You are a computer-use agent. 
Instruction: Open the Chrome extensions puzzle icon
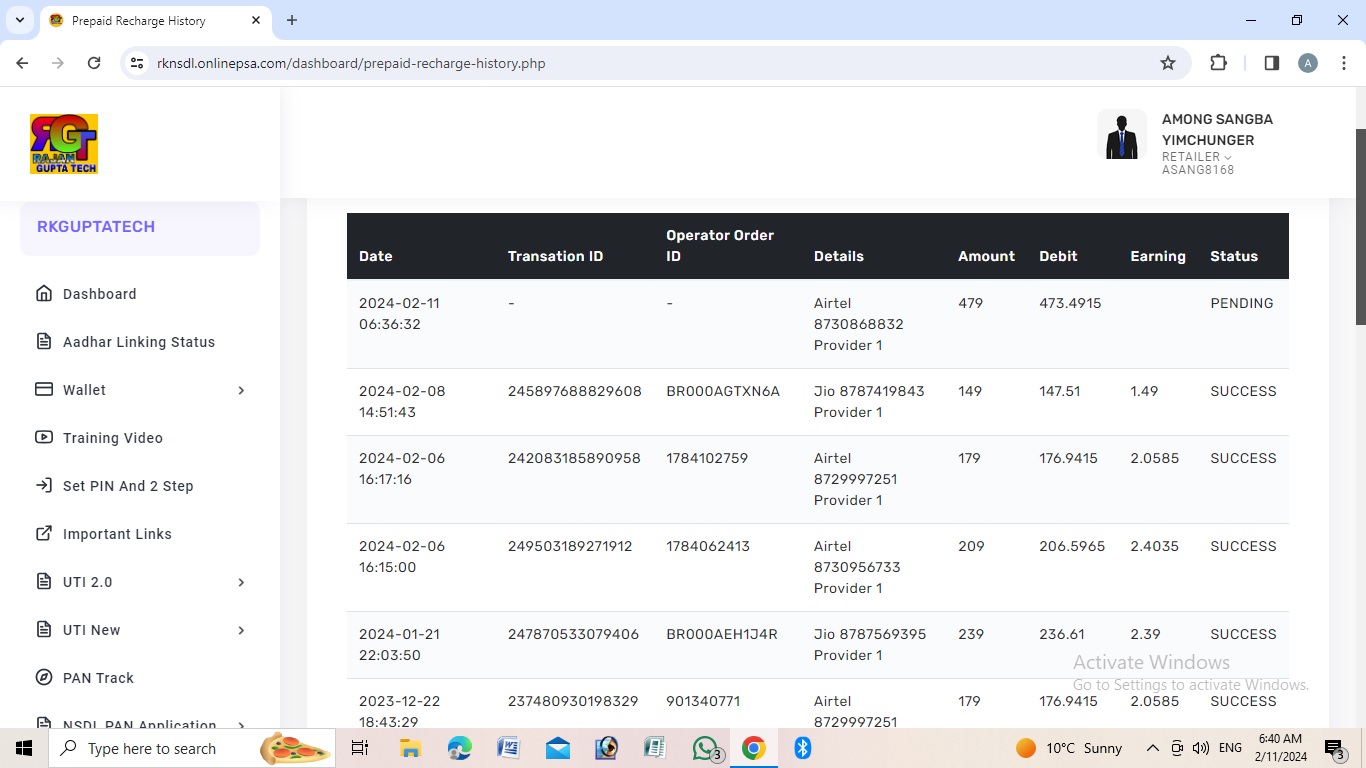click(1218, 63)
